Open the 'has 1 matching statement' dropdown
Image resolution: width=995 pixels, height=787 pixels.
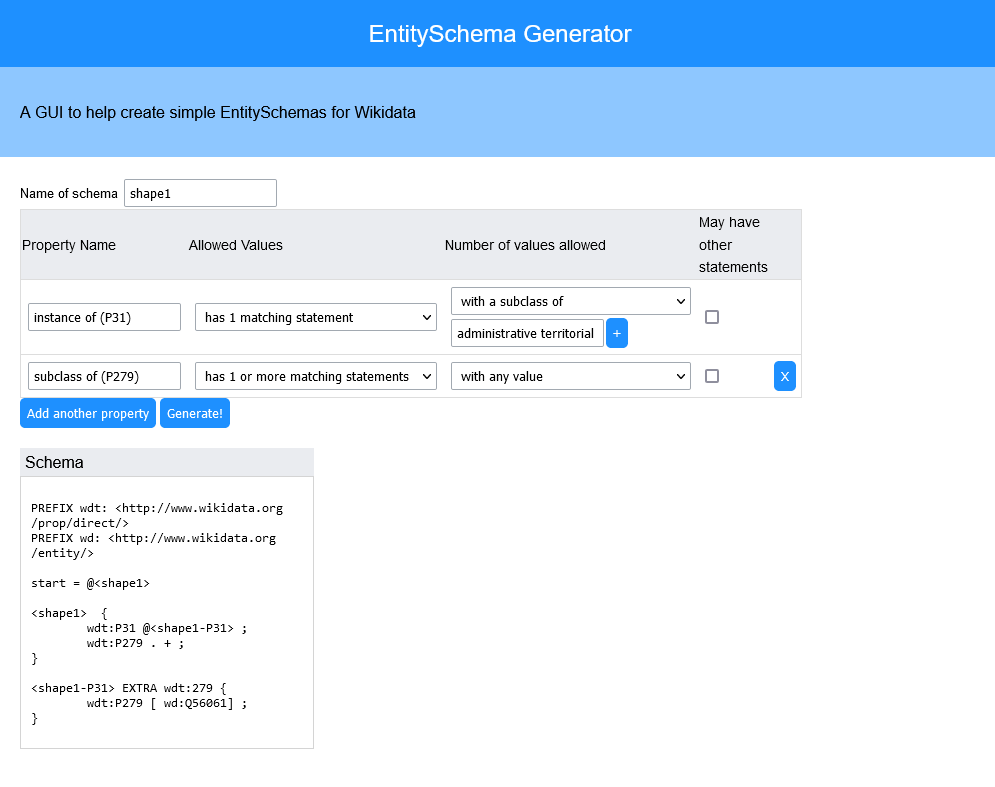point(315,317)
